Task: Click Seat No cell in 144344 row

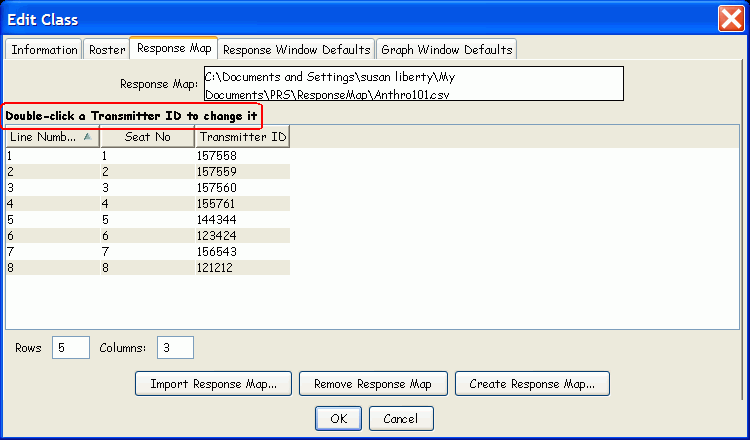Action: pos(147,220)
